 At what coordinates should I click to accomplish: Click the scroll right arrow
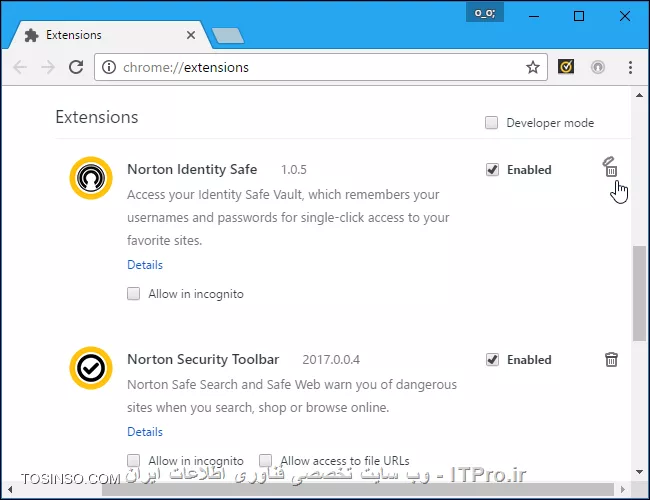click(623, 490)
